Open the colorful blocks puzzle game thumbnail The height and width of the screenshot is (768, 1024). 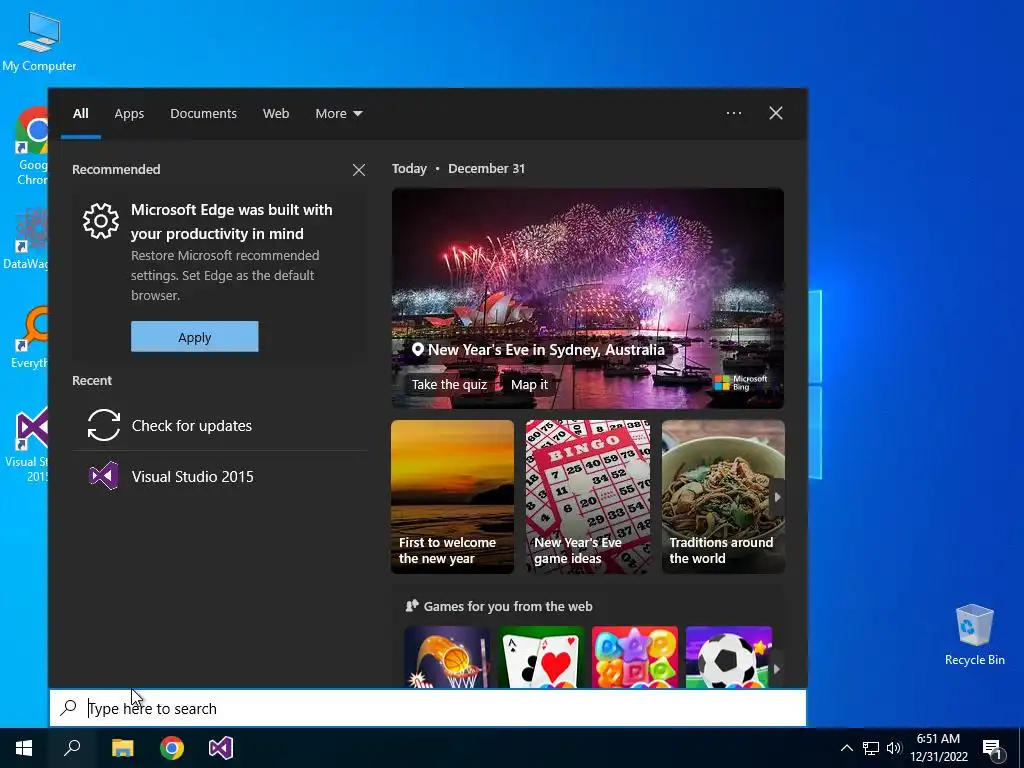pyautogui.click(x=635, y=657)
